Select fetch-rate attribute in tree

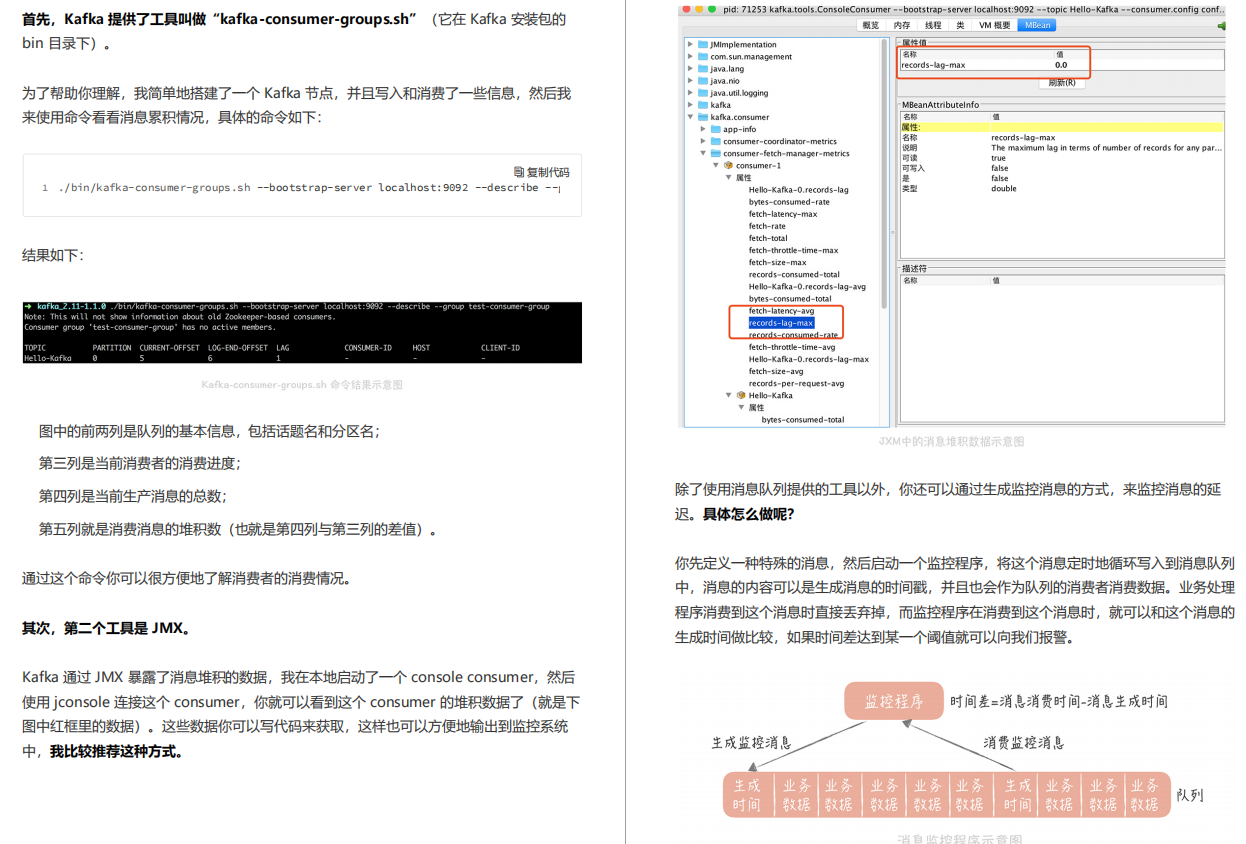pos(767,226)
